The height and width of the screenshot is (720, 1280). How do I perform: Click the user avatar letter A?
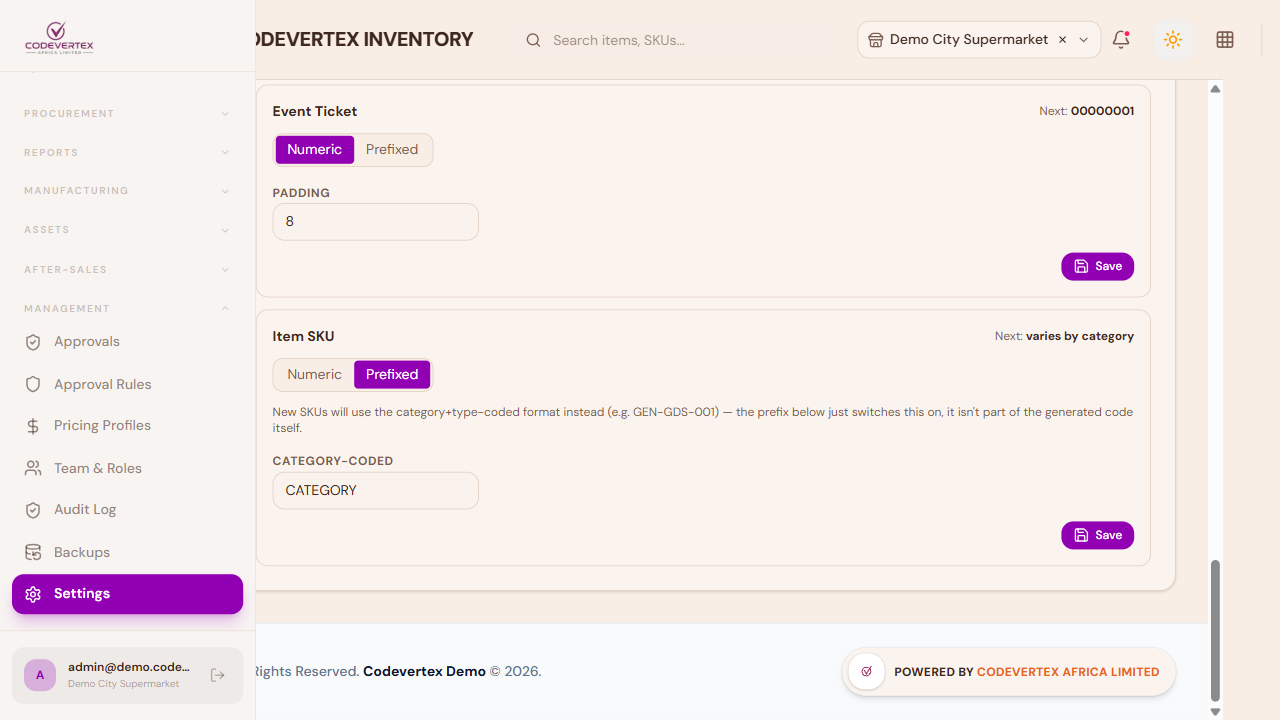(40, 675)
